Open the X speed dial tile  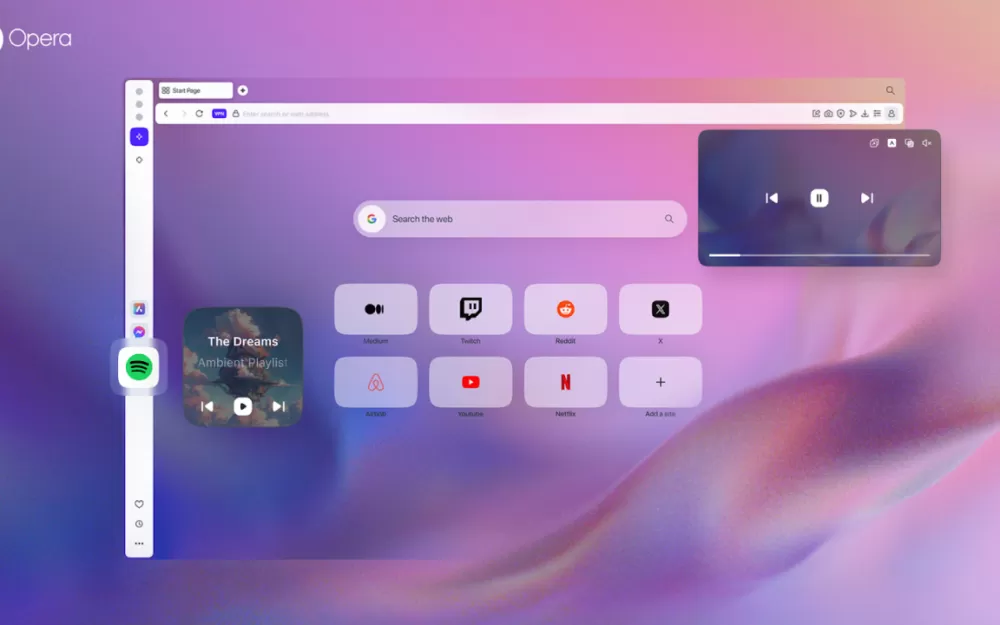coord(660,309)
